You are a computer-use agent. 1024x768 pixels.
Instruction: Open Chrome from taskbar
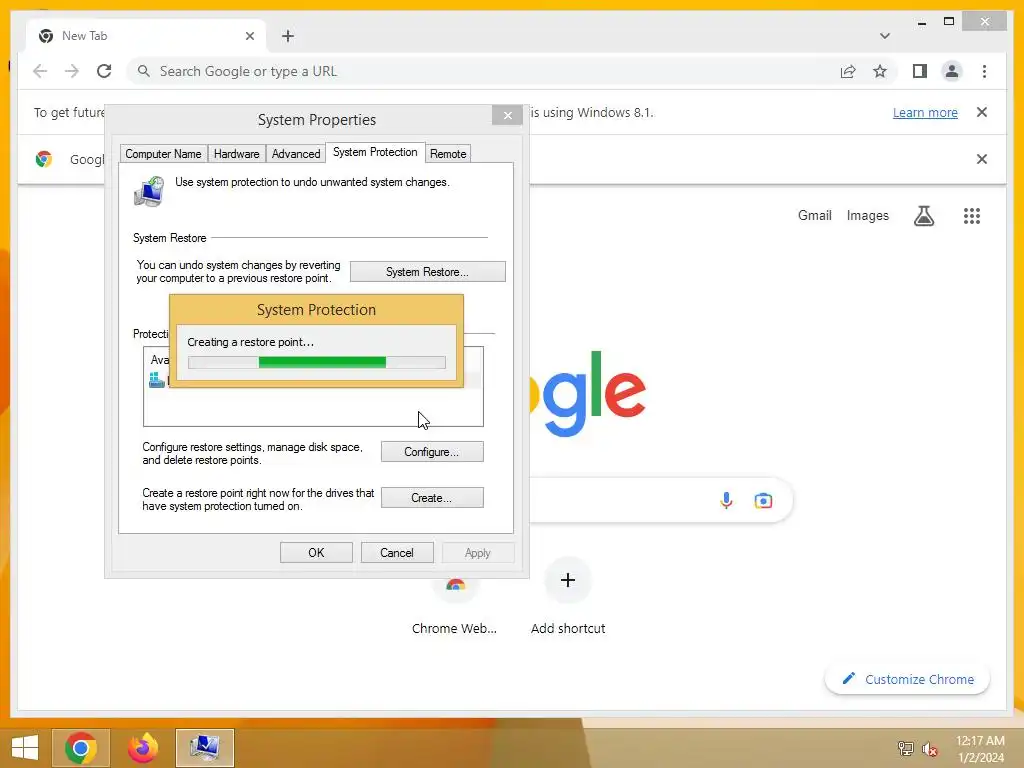pos(81,748)
